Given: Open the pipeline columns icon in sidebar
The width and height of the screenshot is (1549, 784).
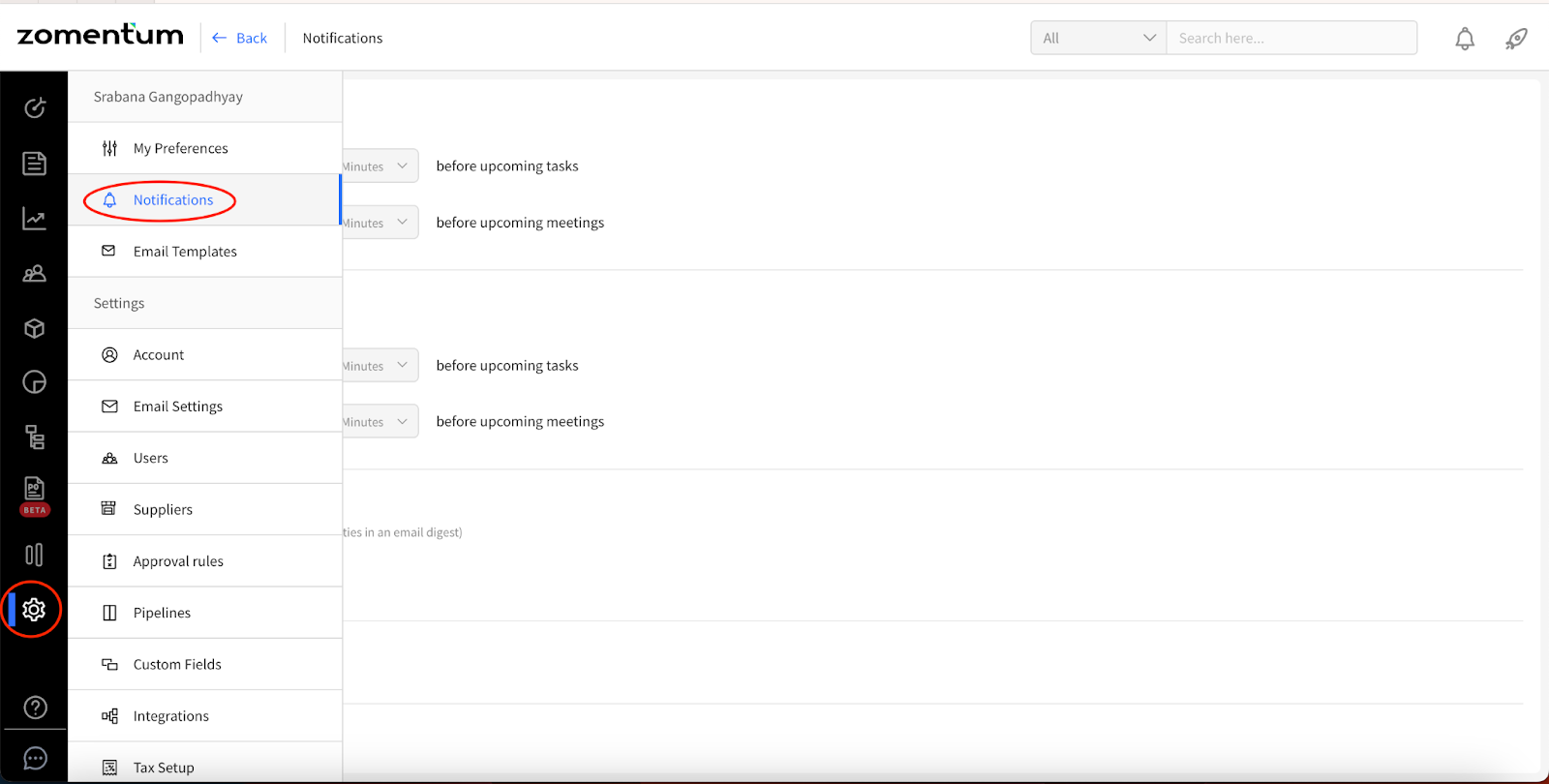Looking at the screenshot, I should pyautogui.click(x=34, y=555).
